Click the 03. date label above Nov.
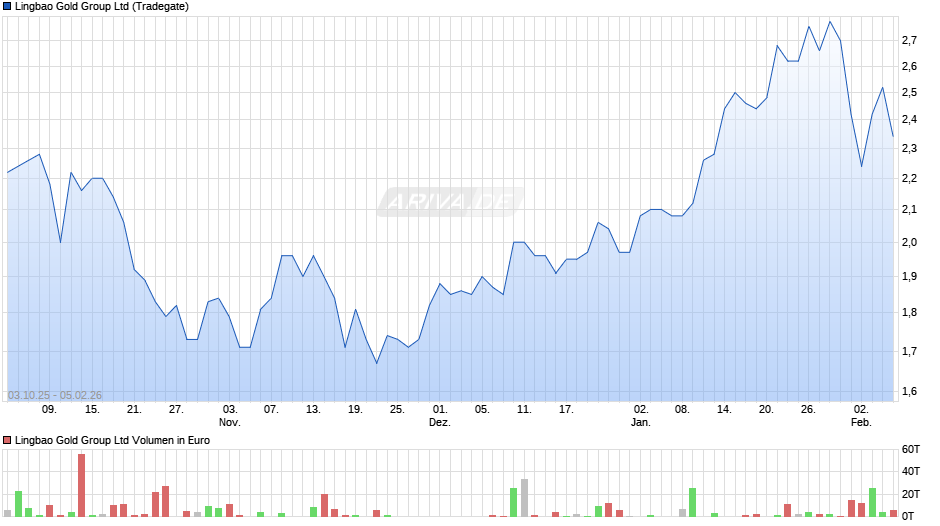 pyautogui.click(x=230, y=410)
